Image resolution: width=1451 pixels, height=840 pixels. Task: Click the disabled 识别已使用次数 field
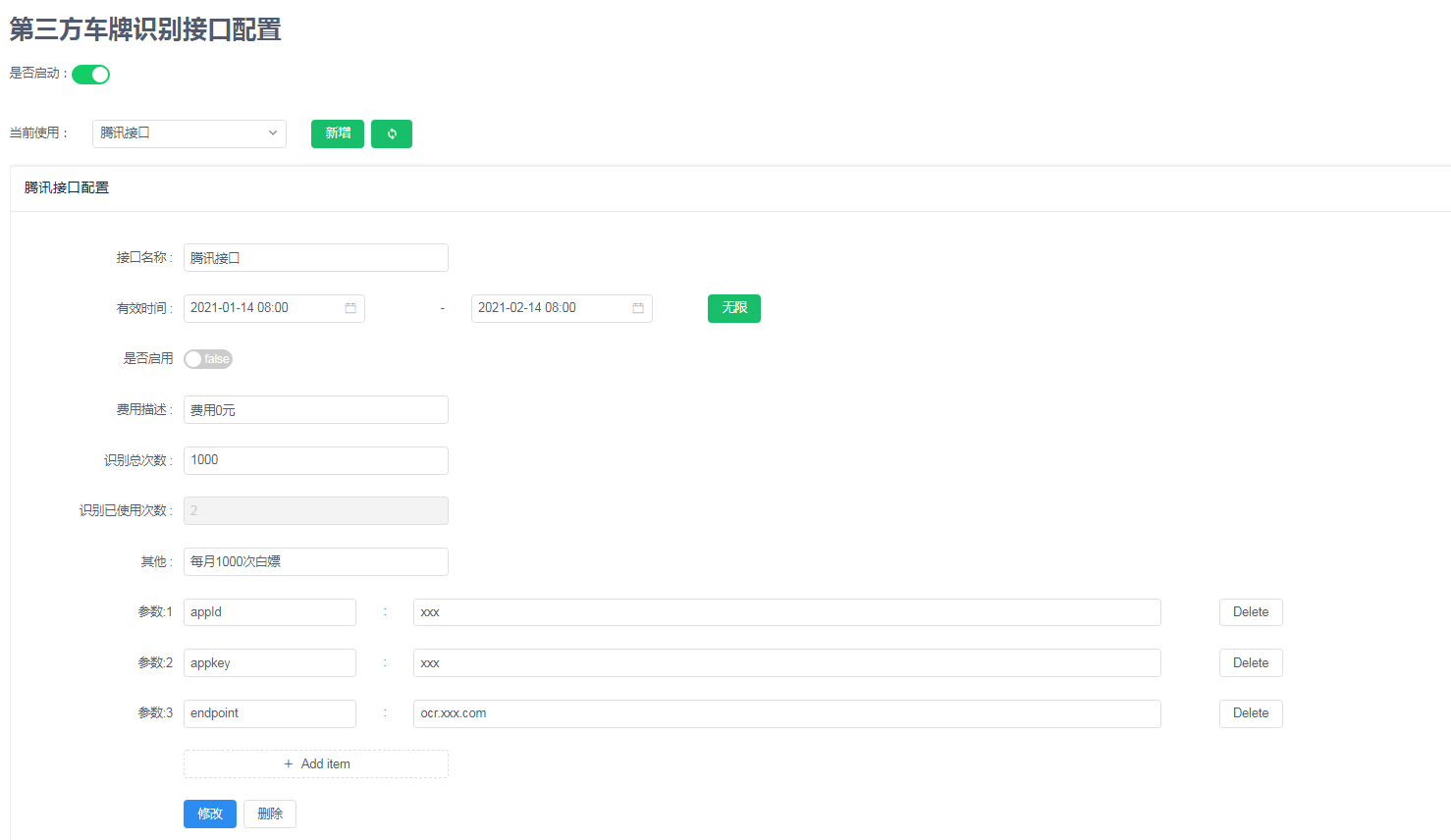point(316,511)
